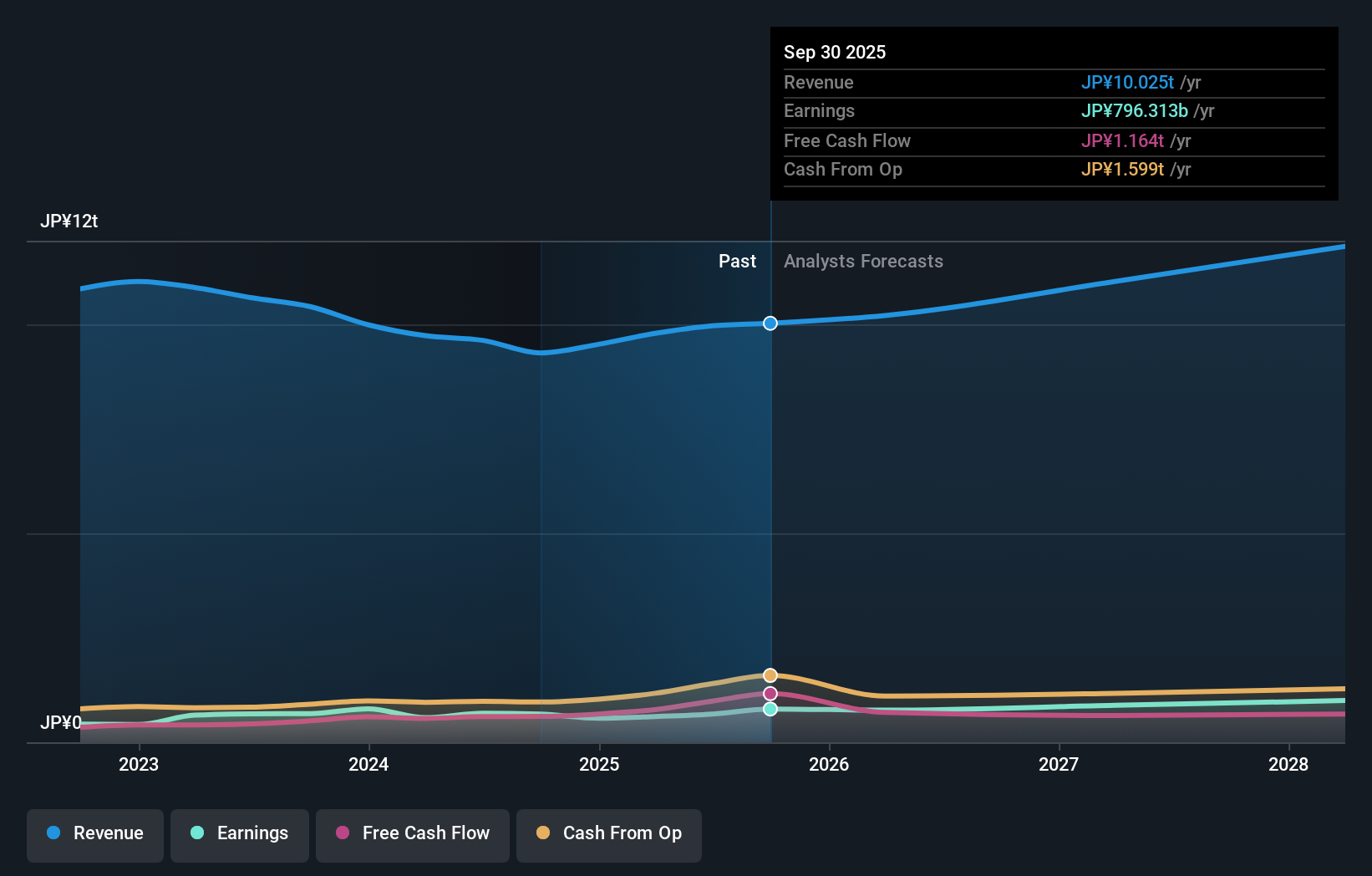Select the blue Revenue marker on the chart

[770, 323]
